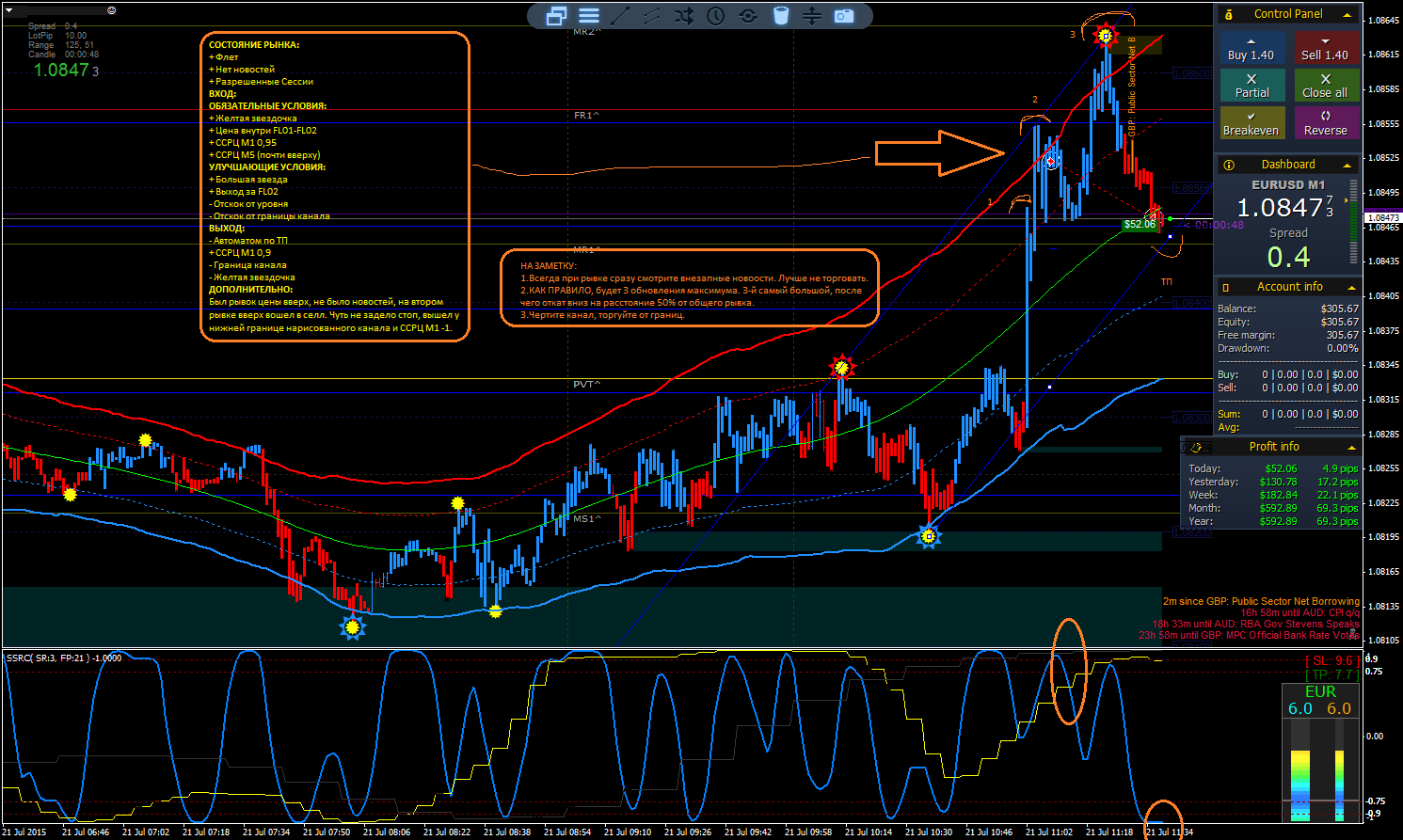The image size is (1403, 840).
Task: Click the GBP: MPC Official Bank Rate news line
Action: (x=1250, y=635)
